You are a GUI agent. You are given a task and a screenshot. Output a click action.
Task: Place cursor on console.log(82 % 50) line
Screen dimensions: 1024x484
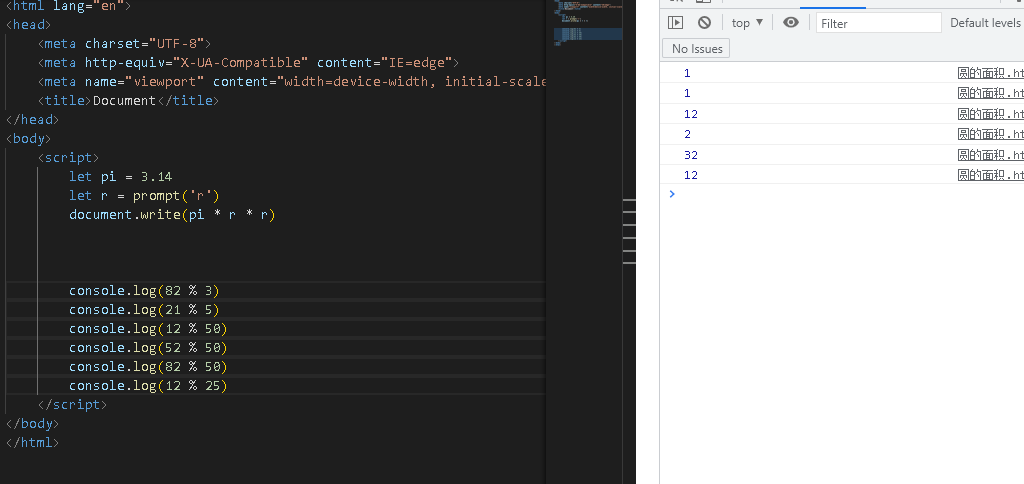[148, 366]
